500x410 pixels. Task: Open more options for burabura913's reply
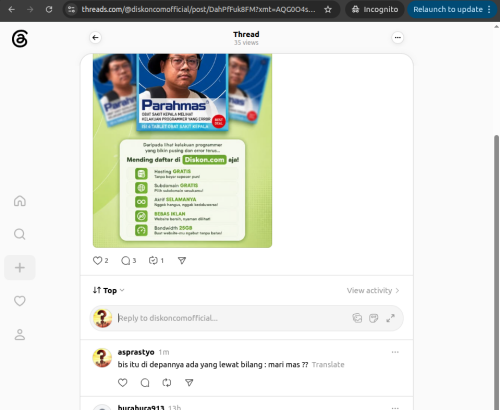(x=395, y=407)
